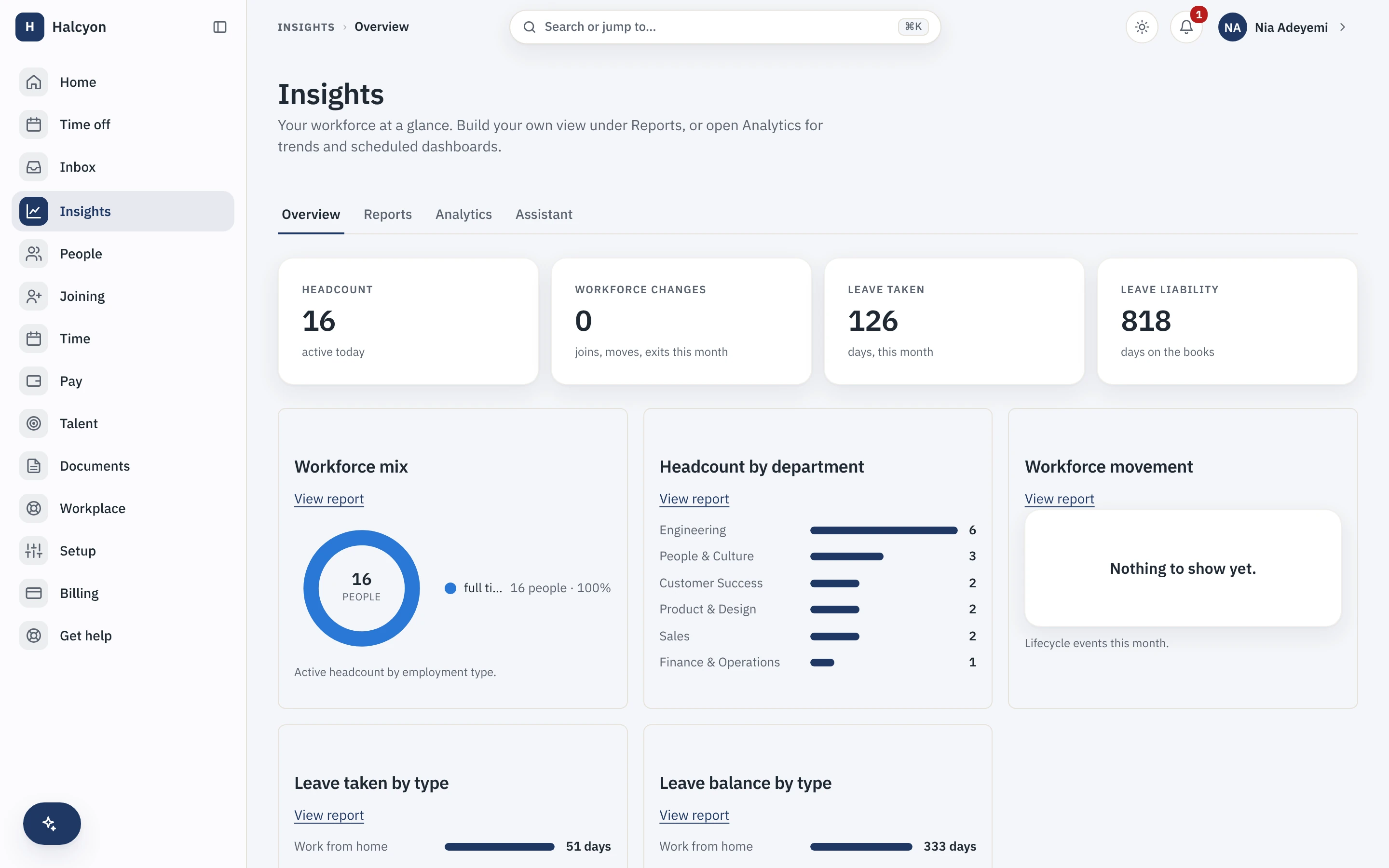
Task: Launch the sparkle assistant floating button
Action: coord(52,823)
